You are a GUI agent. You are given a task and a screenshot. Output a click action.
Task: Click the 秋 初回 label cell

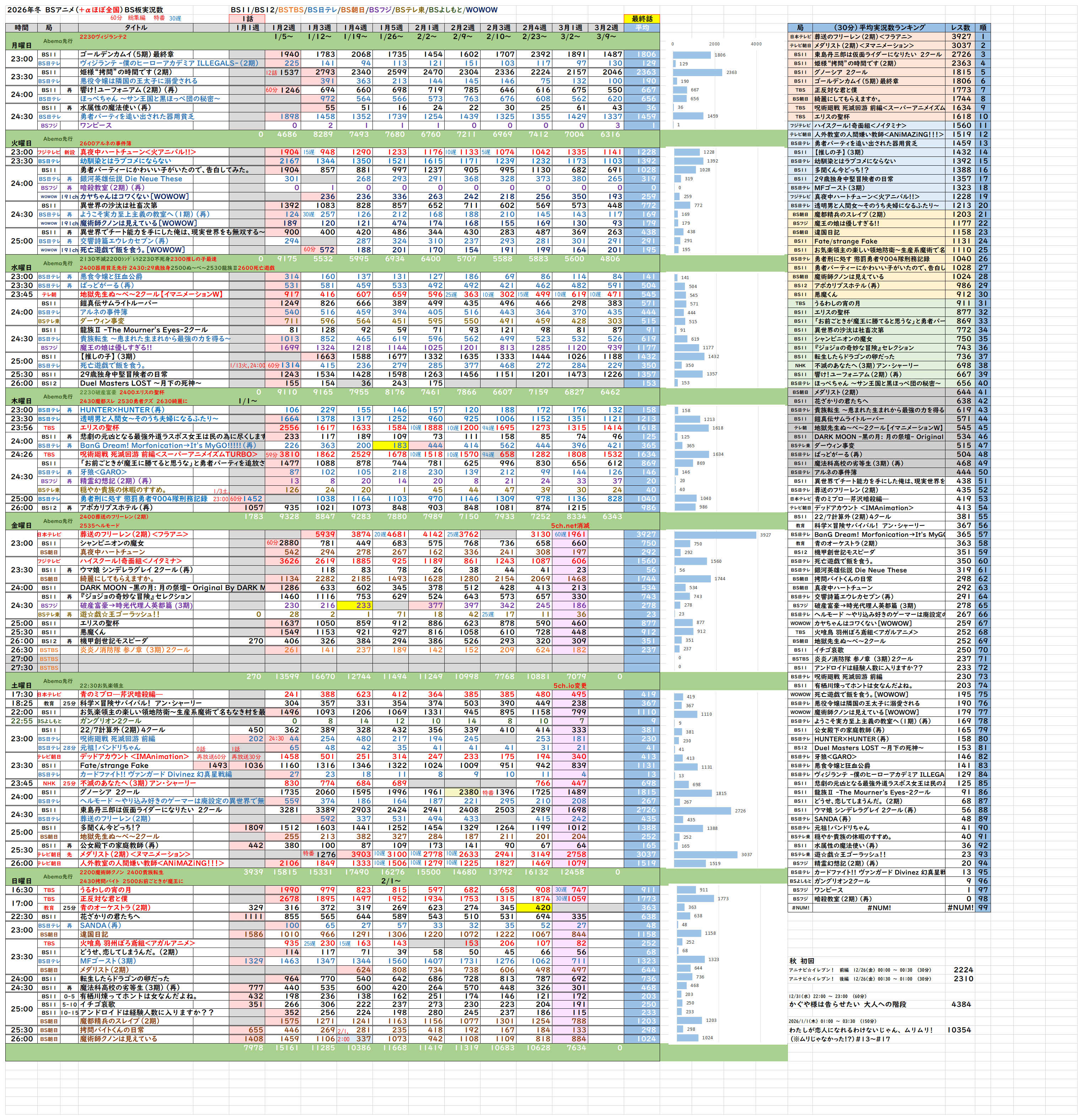(x=801, y=961)
